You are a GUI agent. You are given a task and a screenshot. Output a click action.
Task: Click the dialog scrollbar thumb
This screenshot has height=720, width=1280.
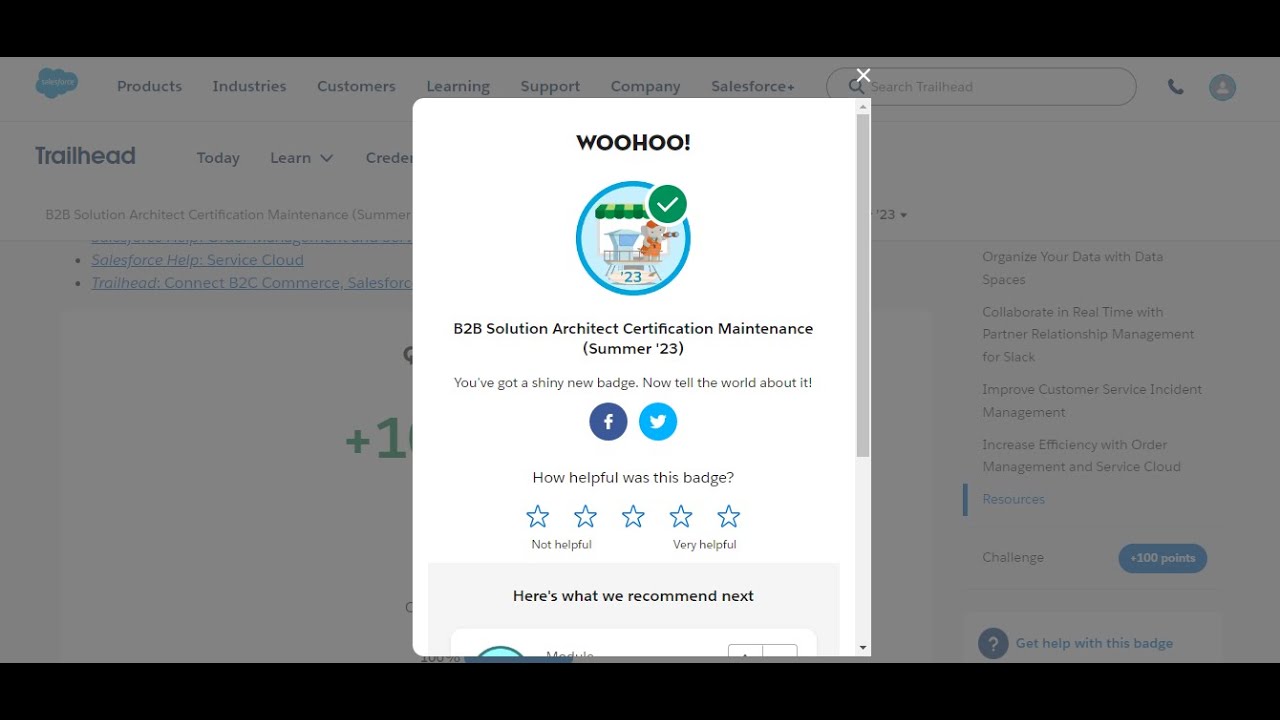(863, 286)
